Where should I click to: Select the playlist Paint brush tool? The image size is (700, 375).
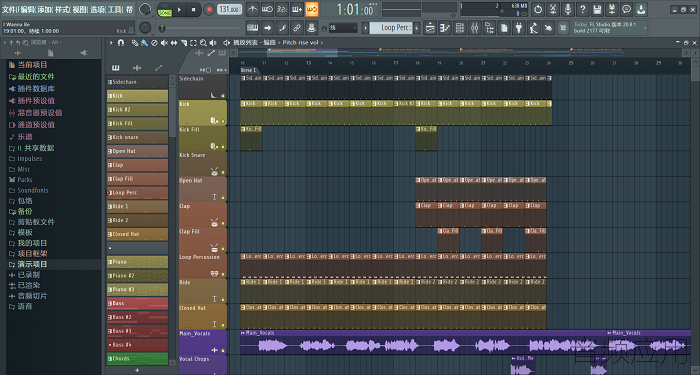coord(144,43)
